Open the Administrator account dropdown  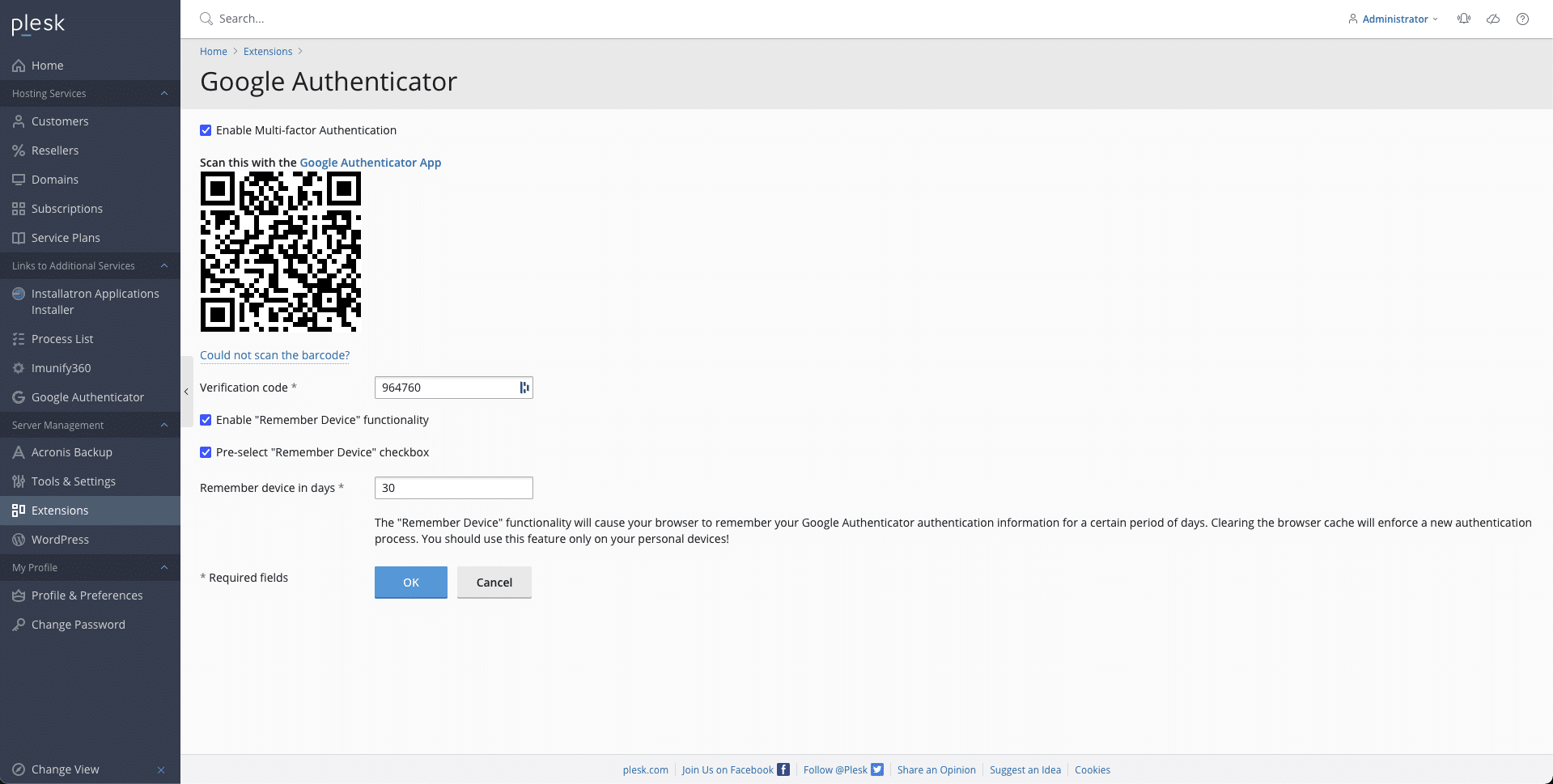coord(1393,19)
